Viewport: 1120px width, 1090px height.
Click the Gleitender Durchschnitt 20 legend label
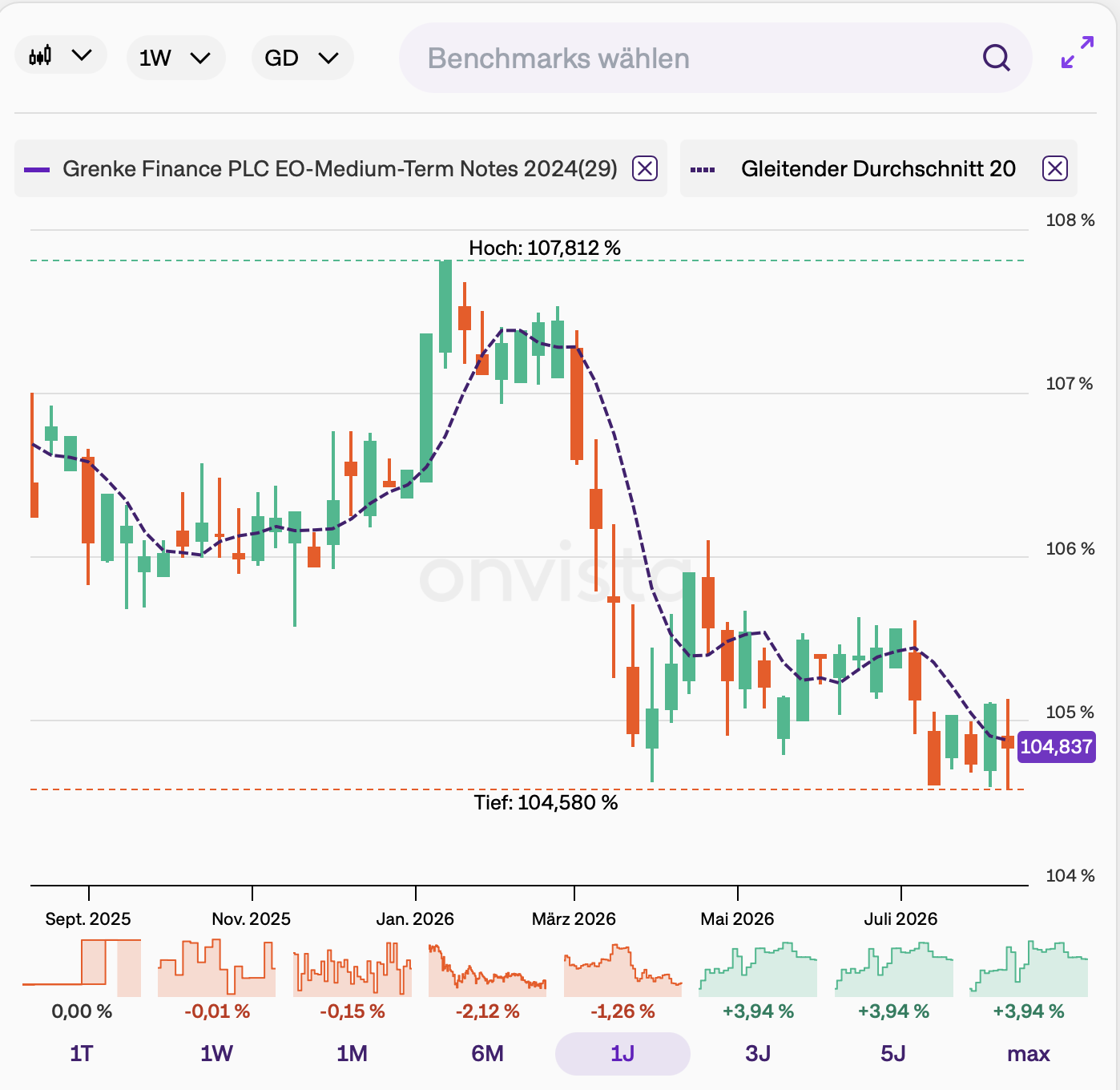[x=878, y=168]
